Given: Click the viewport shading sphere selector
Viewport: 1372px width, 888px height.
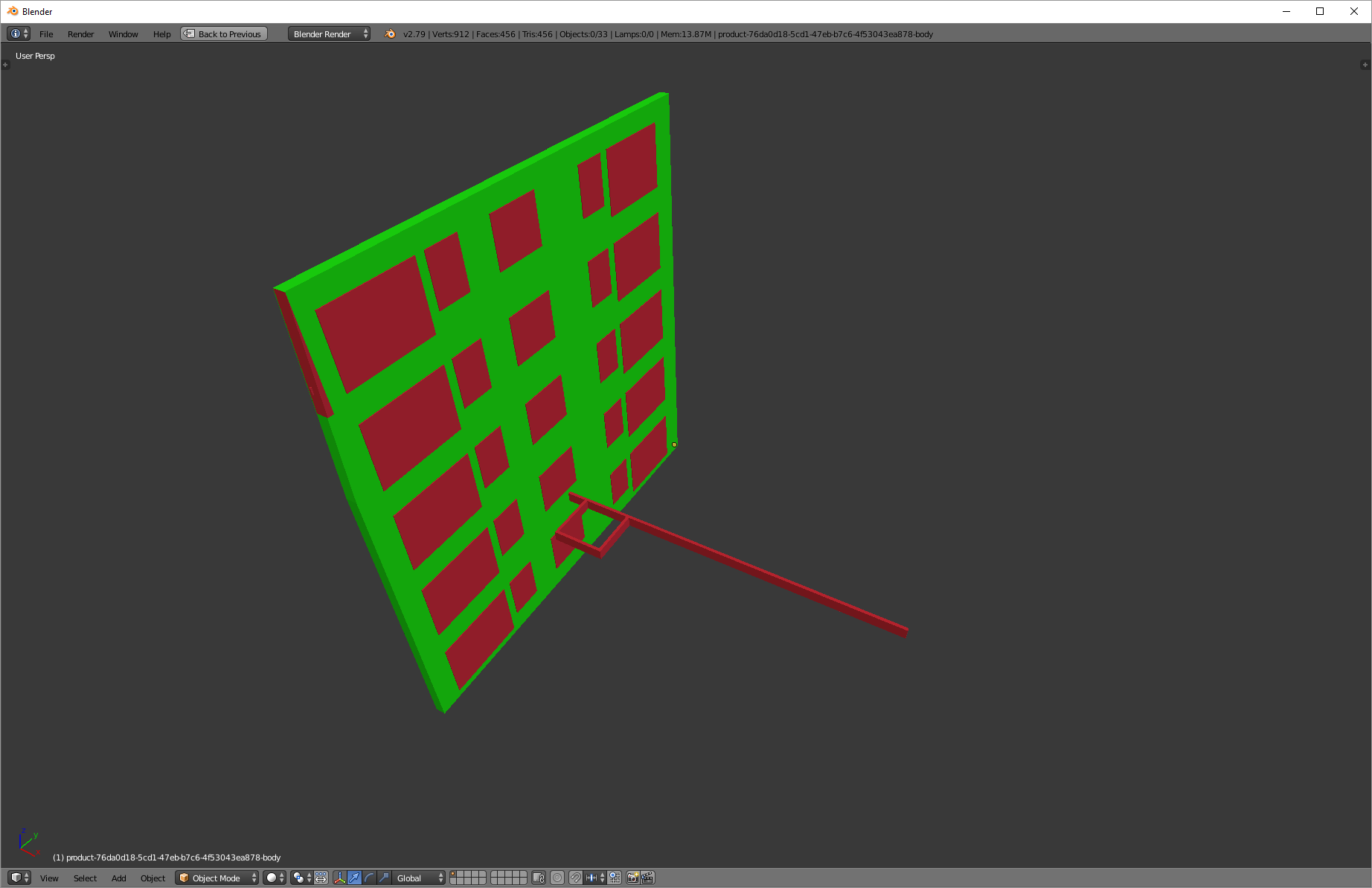Looking at the screenshot, I should (x=272, y=878).
